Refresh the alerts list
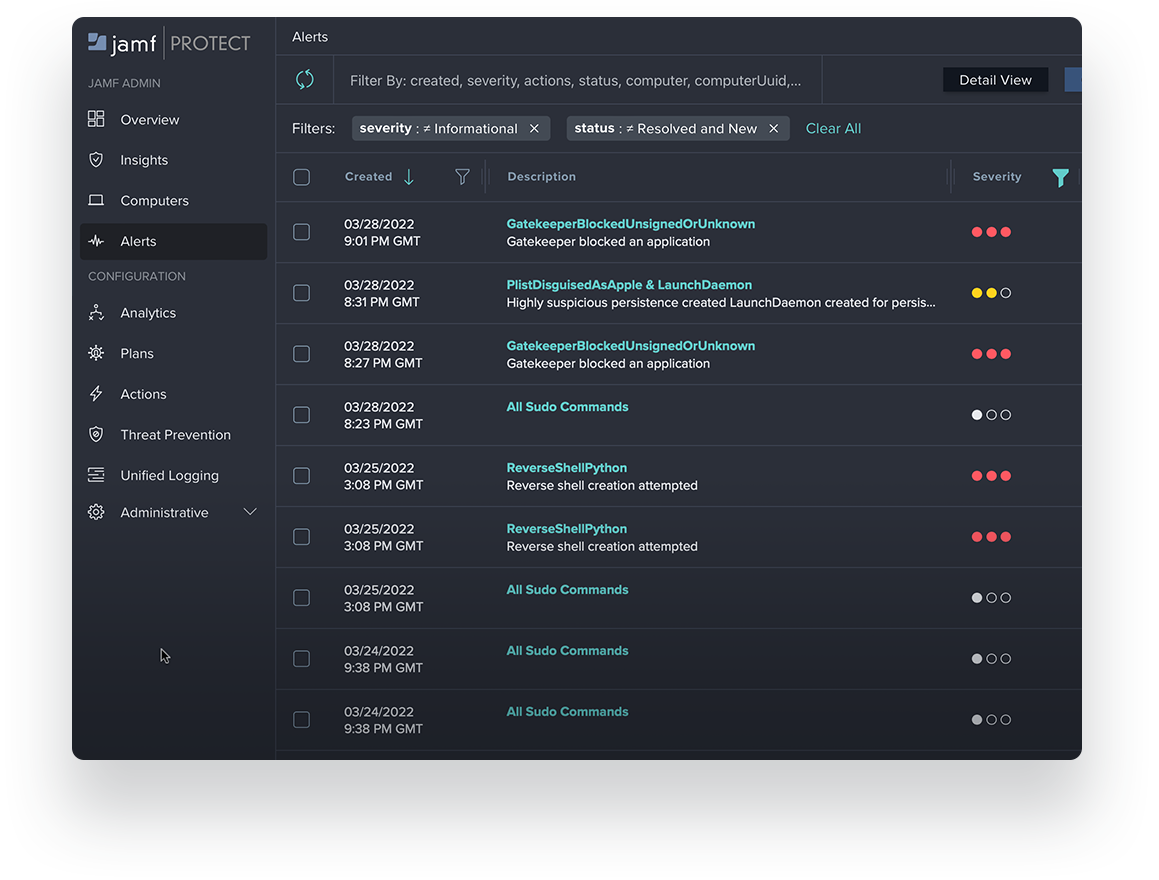The width and height of the screenshot is (1159, 880). click(x=305, y=80)
